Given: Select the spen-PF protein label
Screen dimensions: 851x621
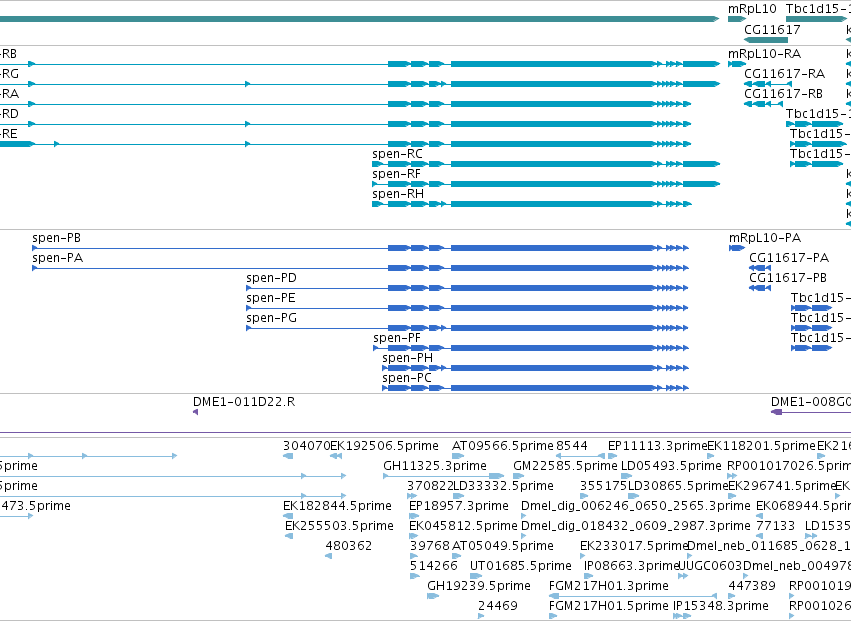Looking at the screenshot, I should [397, 339].
